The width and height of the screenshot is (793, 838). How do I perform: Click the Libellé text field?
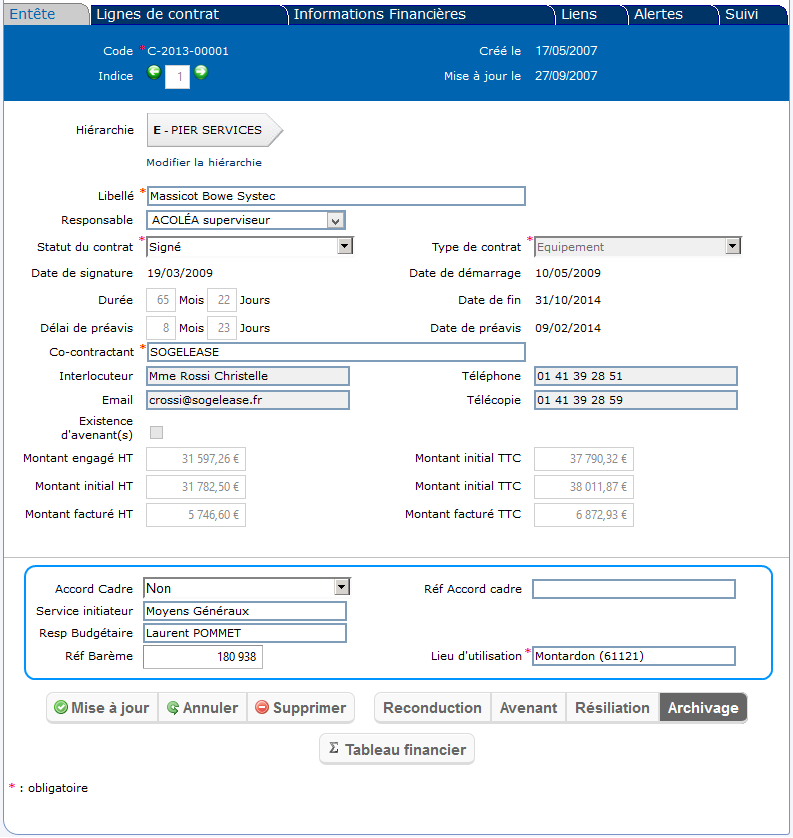point(335,196)
